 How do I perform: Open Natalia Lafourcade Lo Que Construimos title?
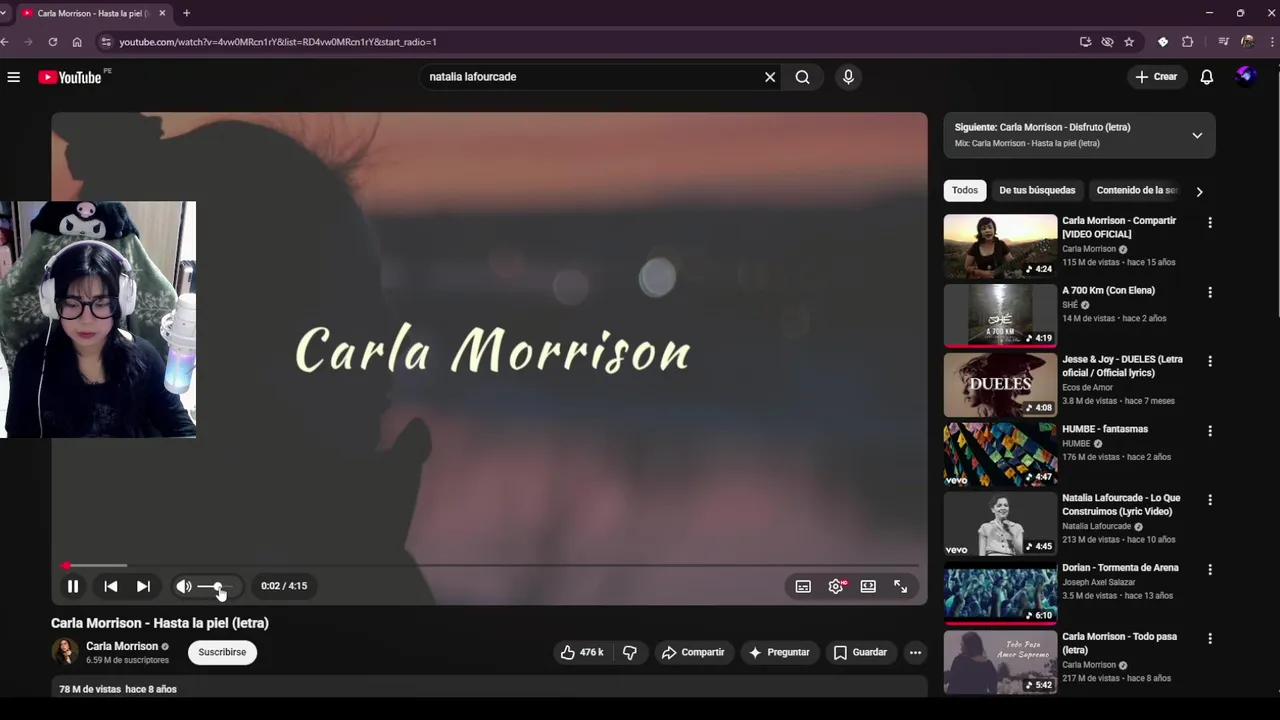click(1121, 504)
